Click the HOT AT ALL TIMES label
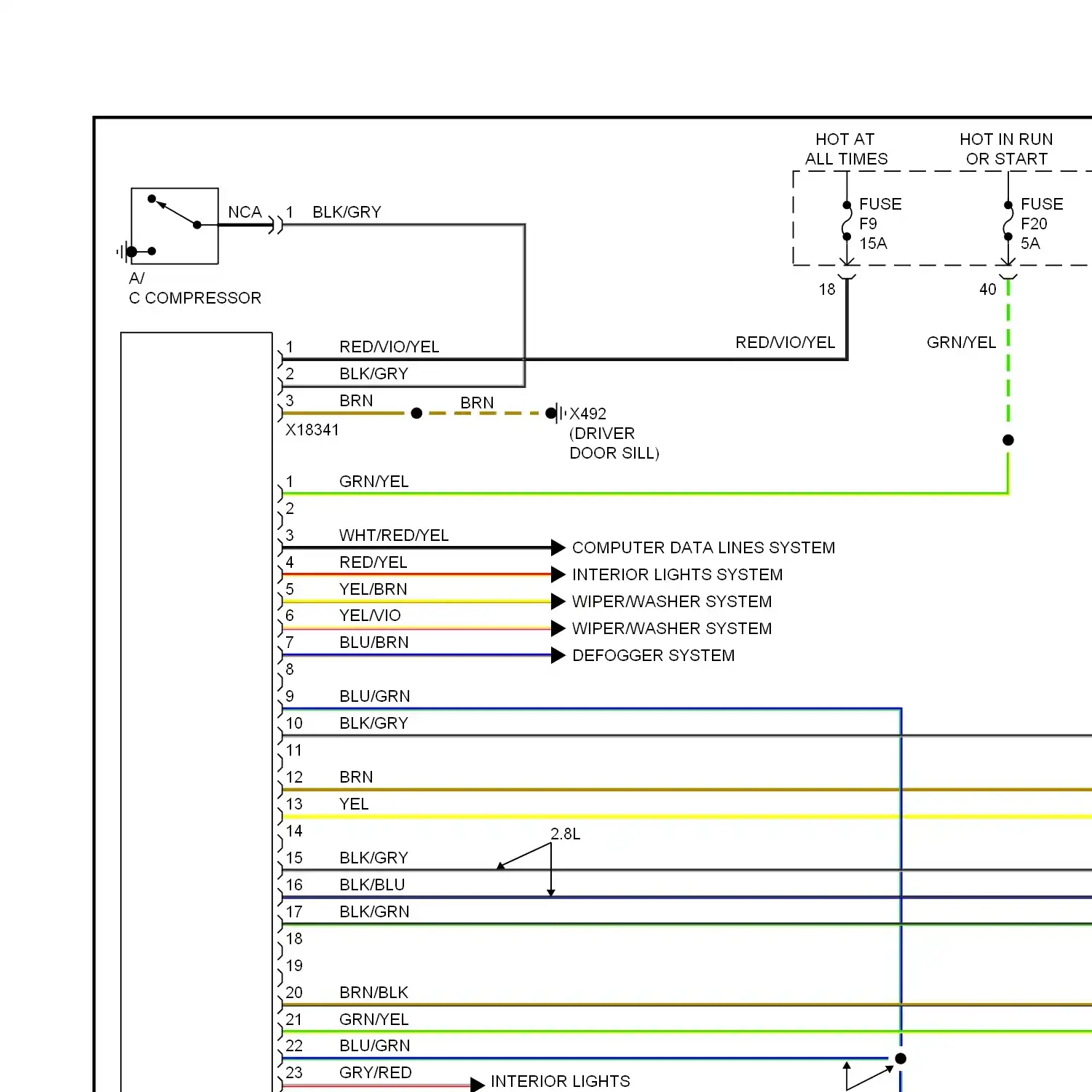This screenshot has height=1092, width=1092. tap(846, 149)
